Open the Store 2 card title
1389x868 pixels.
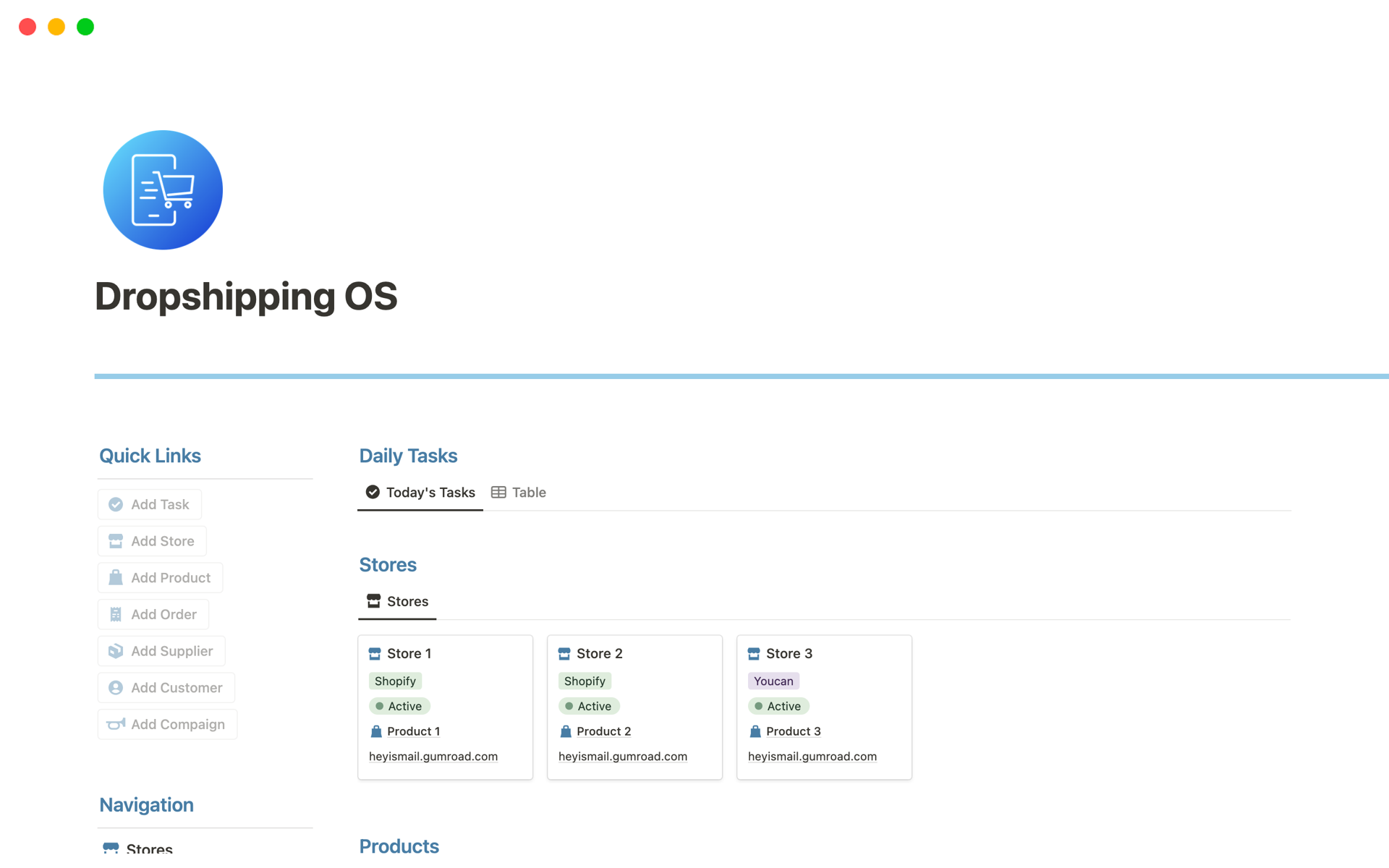[599, 654]
